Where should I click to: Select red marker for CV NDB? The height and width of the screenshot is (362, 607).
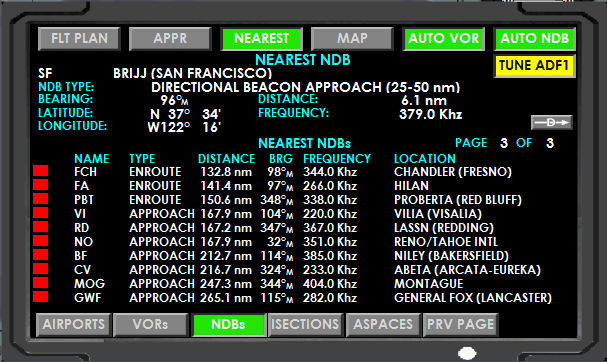tap(41, 268)
